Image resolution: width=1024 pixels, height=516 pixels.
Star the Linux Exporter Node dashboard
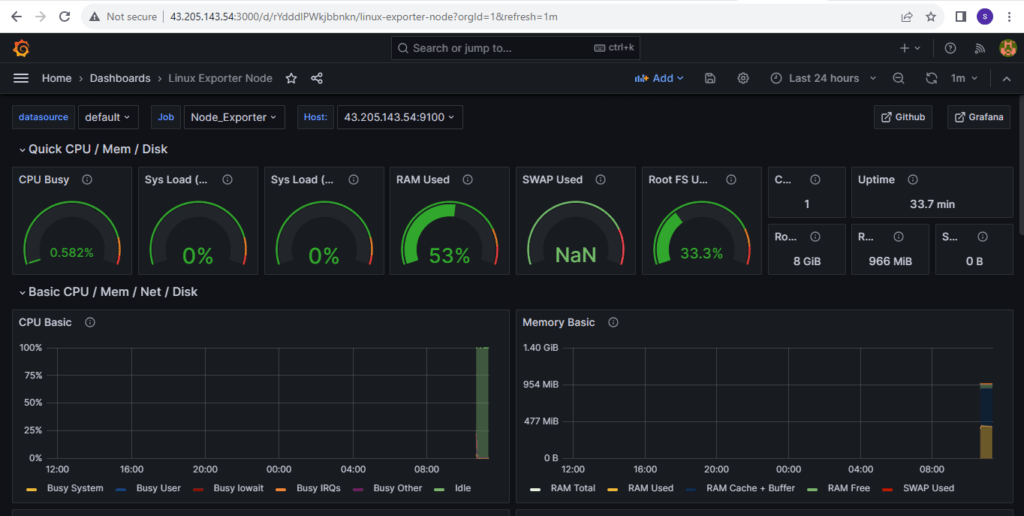pyautogui.click(x=291, y=78)
